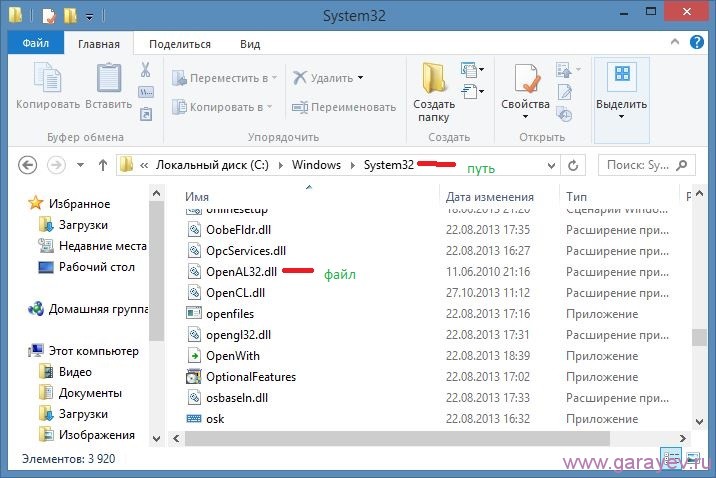Viewport: 716px width, 478px height.
Task: Click the Cut scissors icon
Action: click(x=146, y=70)
